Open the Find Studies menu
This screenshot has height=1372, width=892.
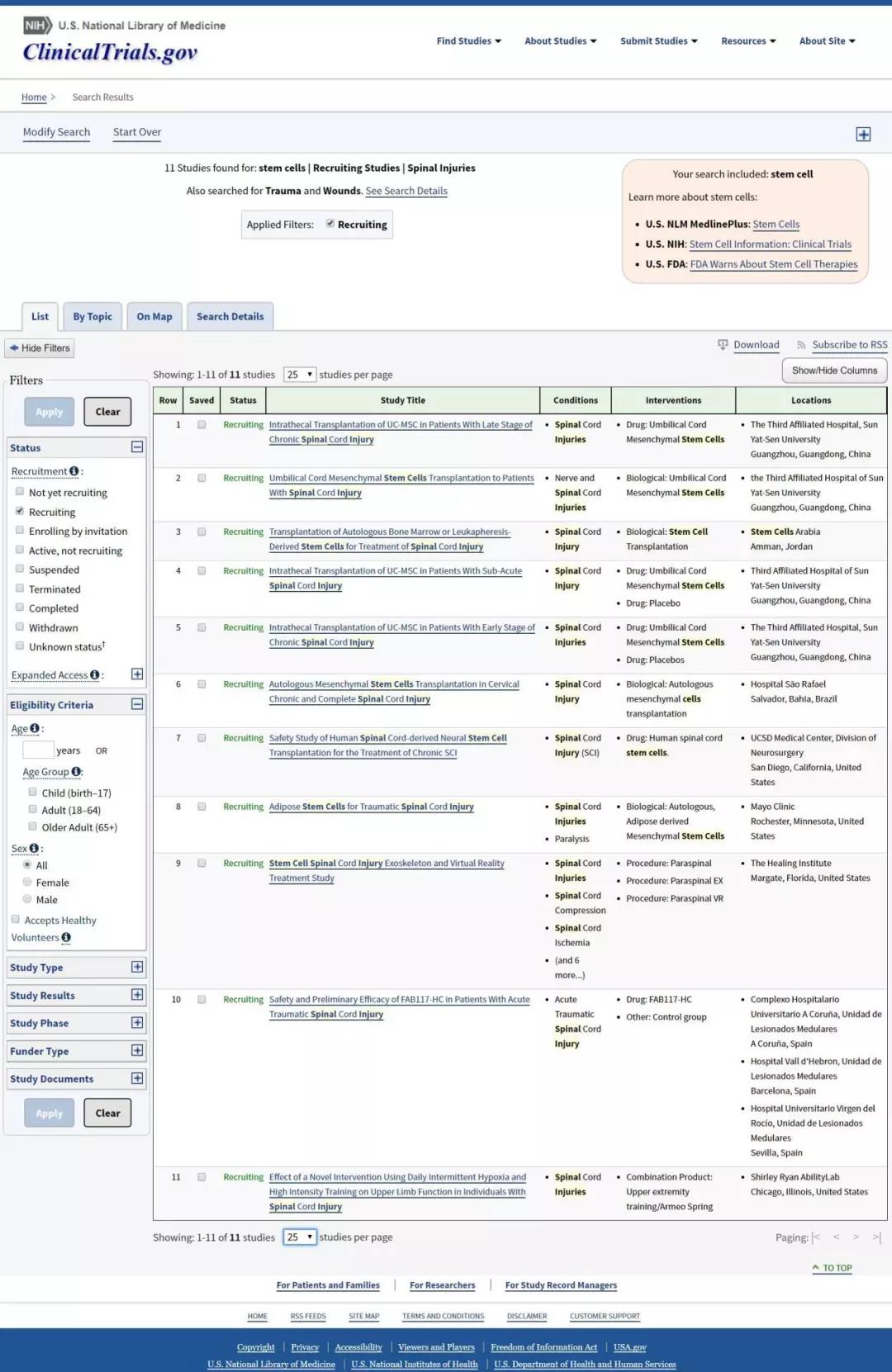click(469, 40)
